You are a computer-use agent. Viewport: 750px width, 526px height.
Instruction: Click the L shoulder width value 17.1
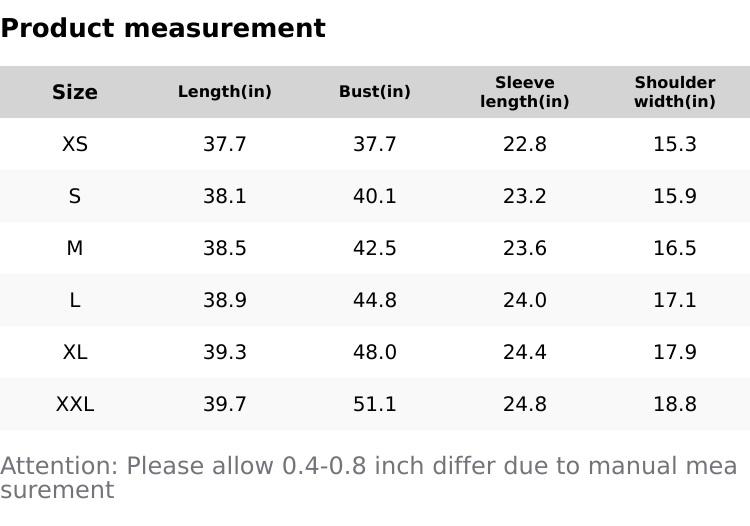(x=675, y=300)
